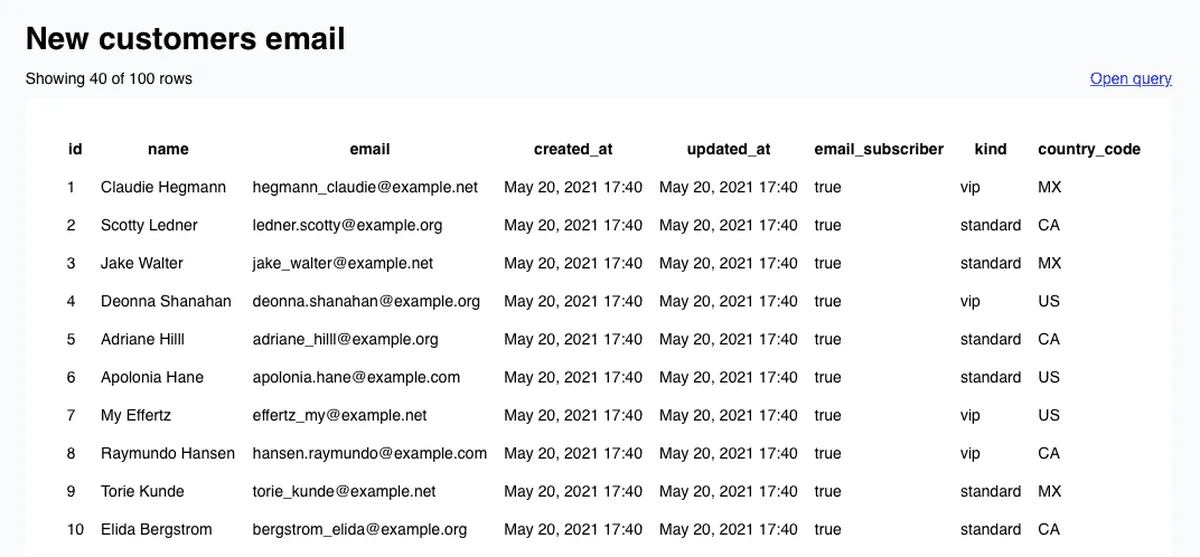Screen dimensions: 1200x557
Task: Click email hansen.raymundo@example.com
Action: click(370, 453)
